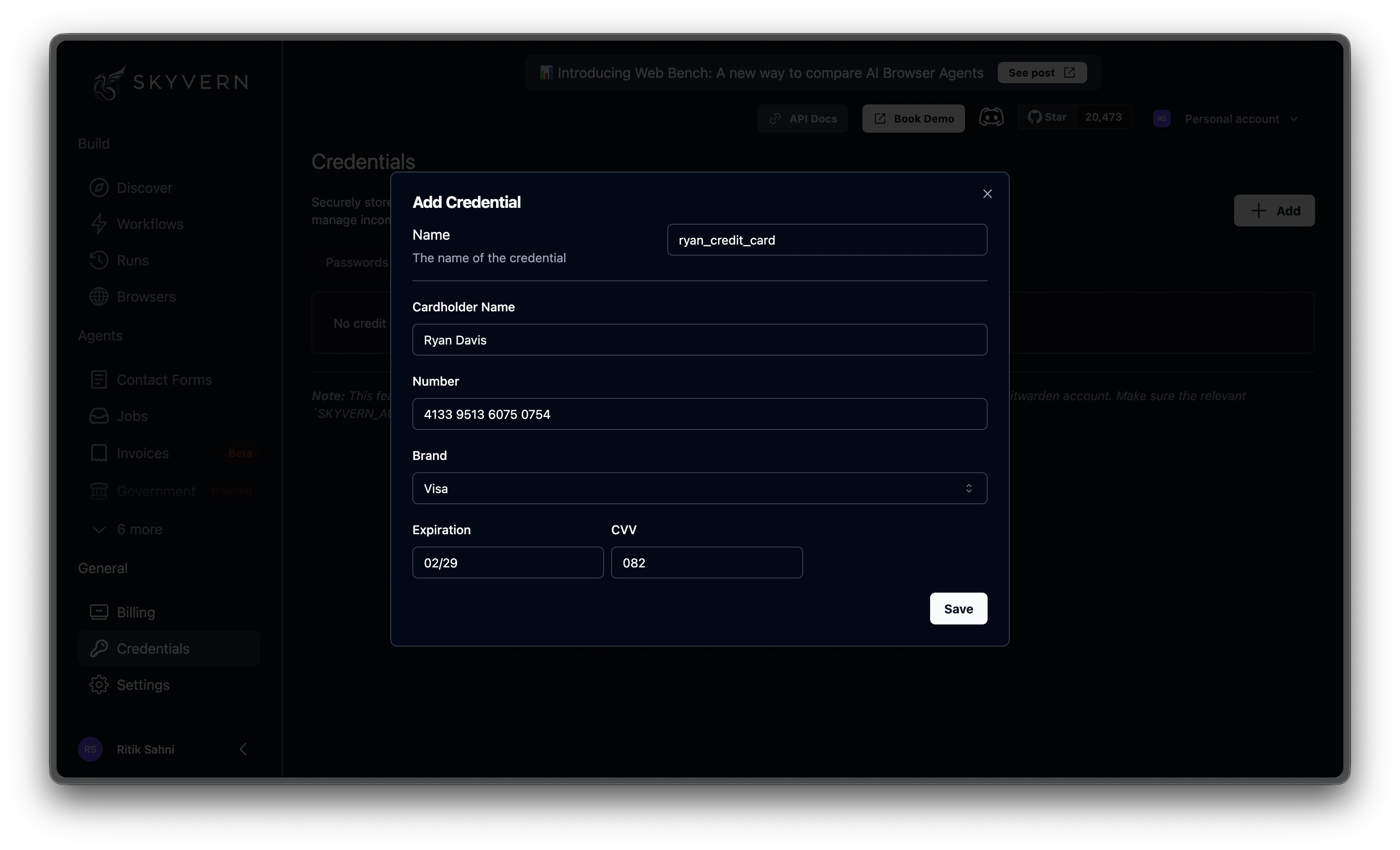
Task: Click the Runs history icon
Action: [x=100, y=260]
